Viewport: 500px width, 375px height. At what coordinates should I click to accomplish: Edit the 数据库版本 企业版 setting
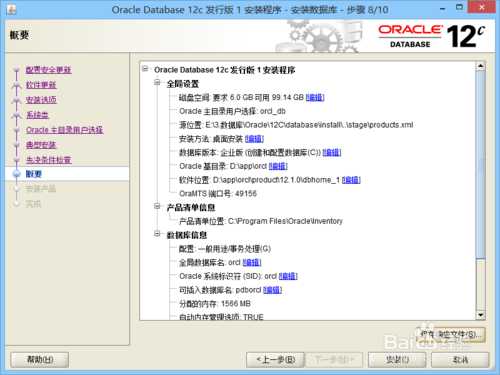pos(332,153)
